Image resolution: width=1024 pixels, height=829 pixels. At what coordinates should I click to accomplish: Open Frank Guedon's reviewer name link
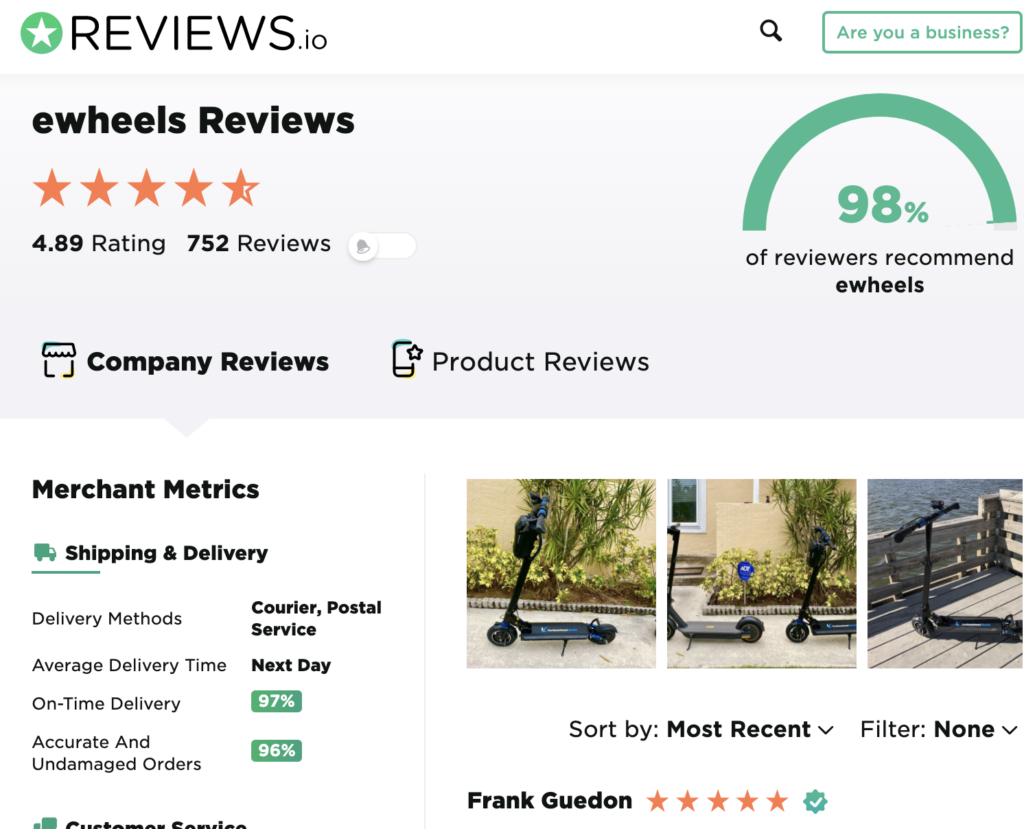pyautogui.click(x=549, y=801)
